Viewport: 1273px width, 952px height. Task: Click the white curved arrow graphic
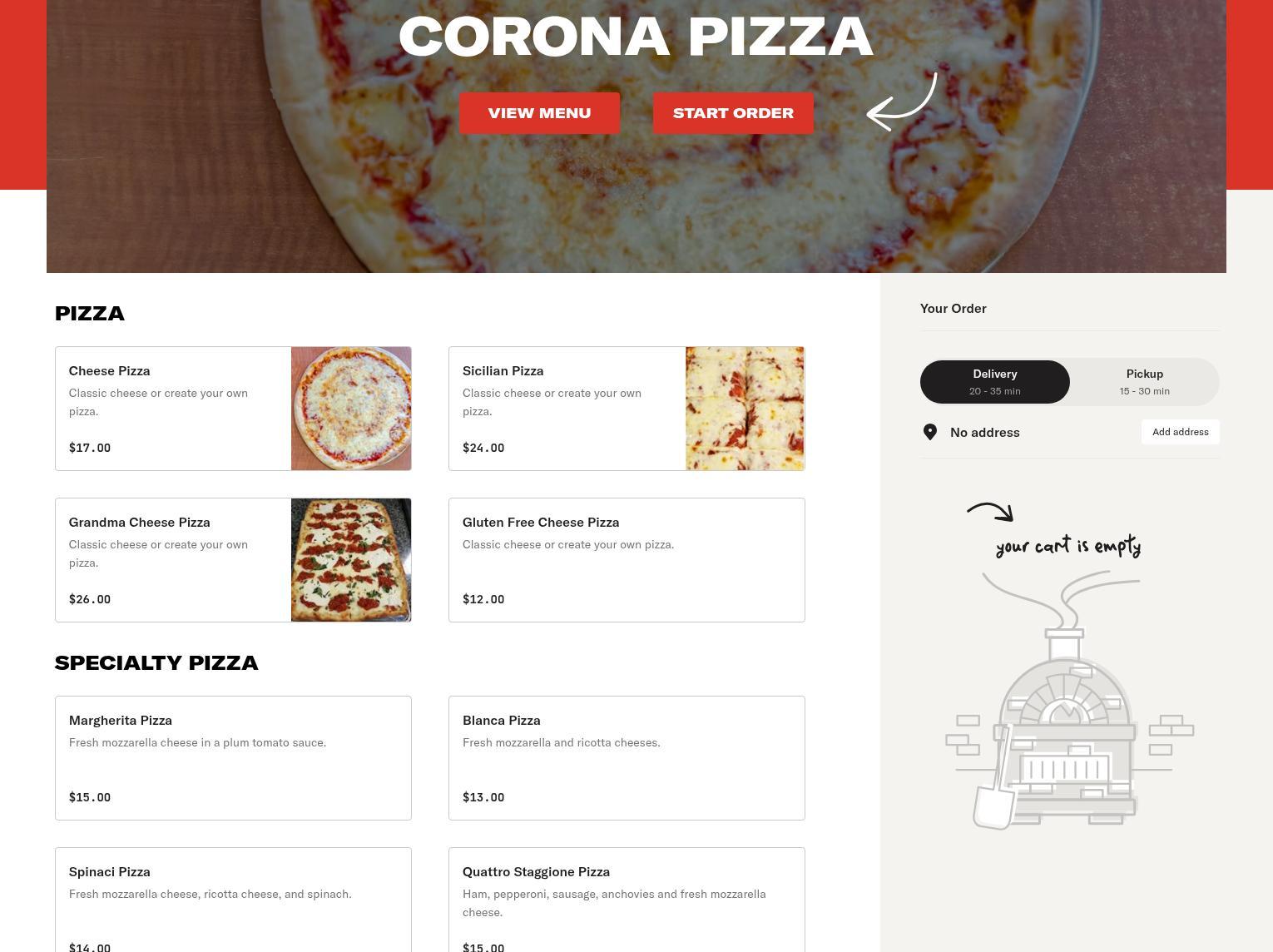(x=902, y=102)
